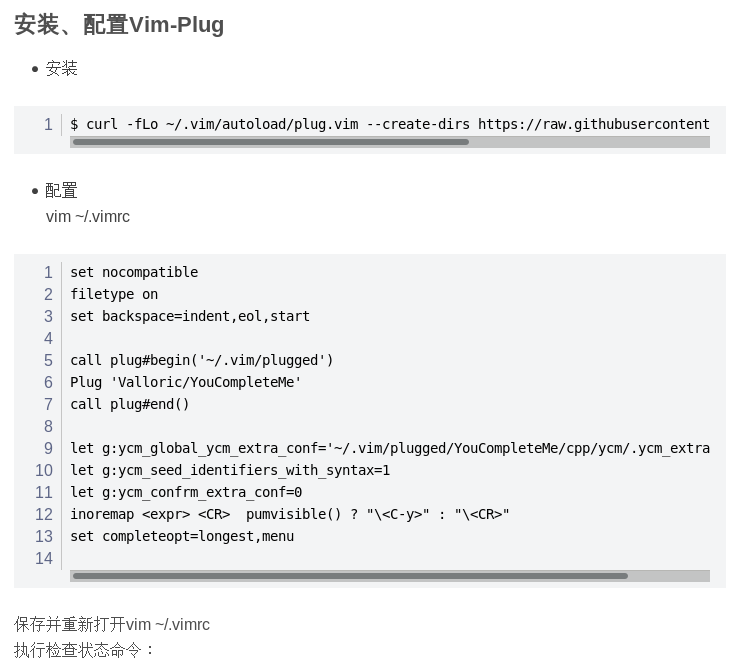733x661 pixels.
Task: Click the inoremap <expr> <CR> line
Action: (x=290, y=514)
